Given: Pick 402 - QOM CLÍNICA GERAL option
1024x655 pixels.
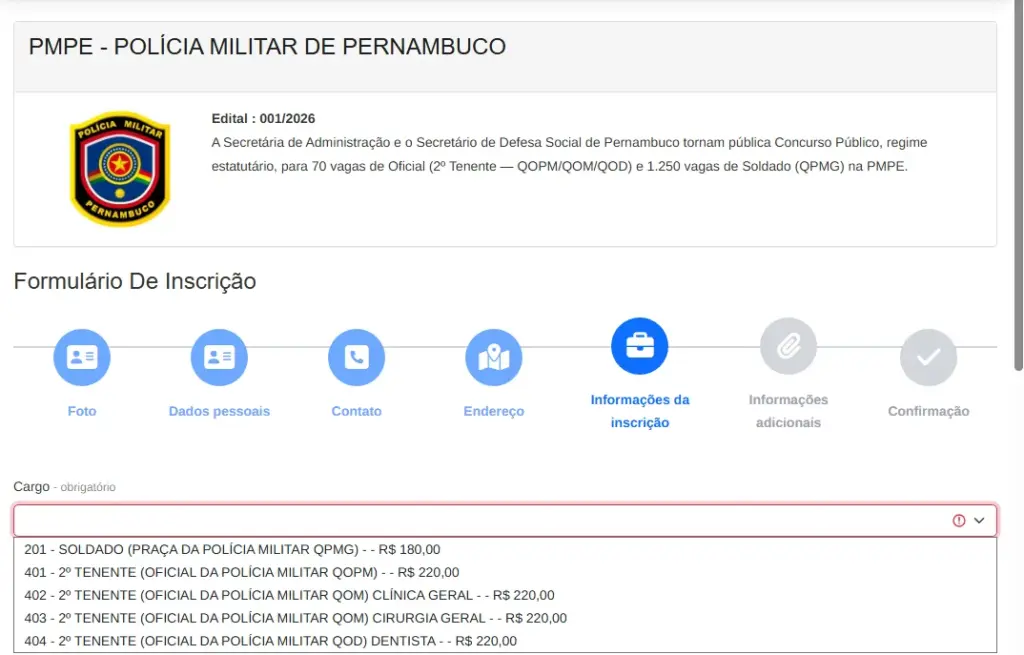Looking at the screenshot, I should pyautogui.click(x=505, y=595).
